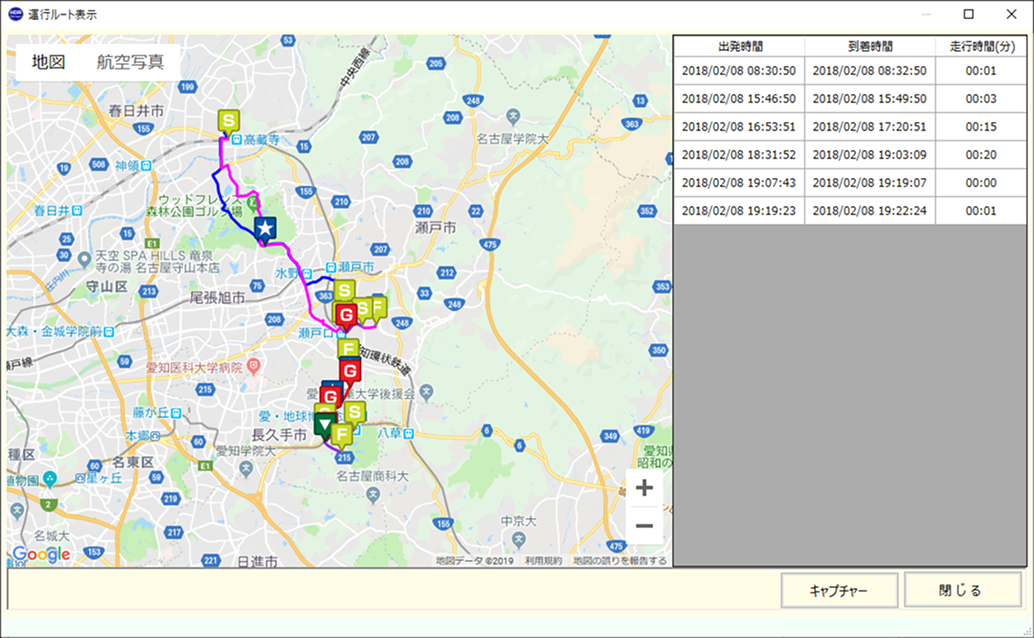
Task: Click the S start marker near 高蔵寺
Action: (x=228, y=121)
